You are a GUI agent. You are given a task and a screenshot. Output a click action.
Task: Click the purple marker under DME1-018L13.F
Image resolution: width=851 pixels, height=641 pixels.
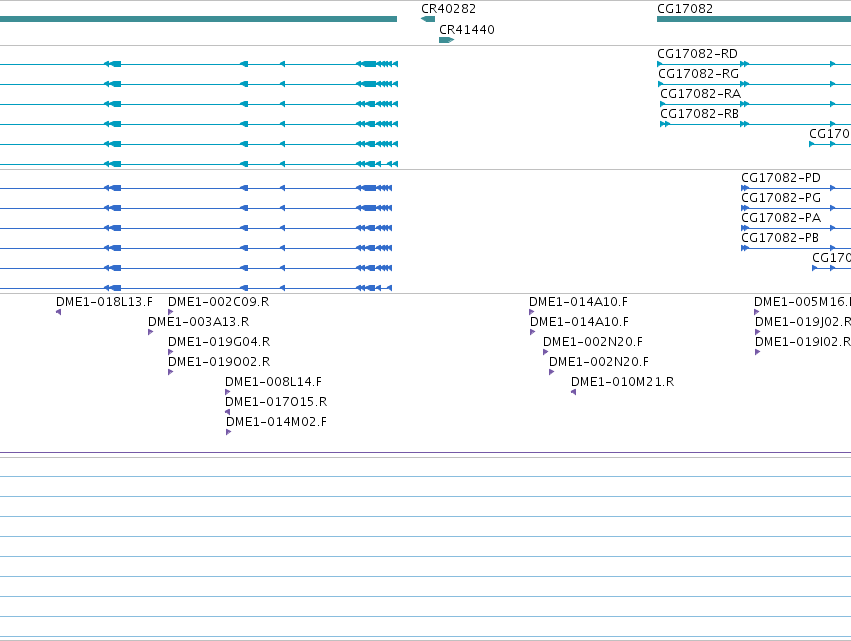59,312
